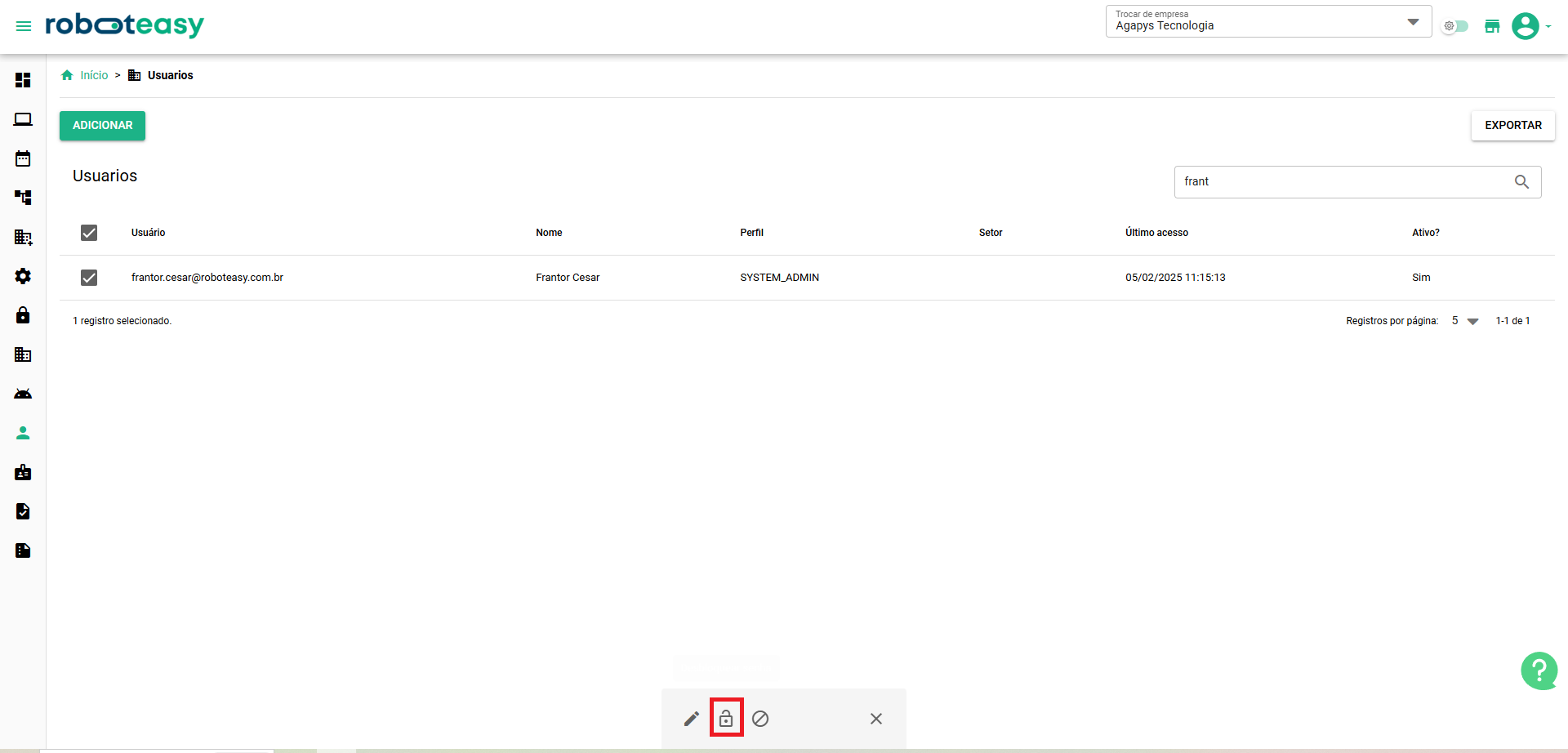Uncheck the select-all header checkbox
The width and height of the screenshot is (1568, 753).
[89, 233]
